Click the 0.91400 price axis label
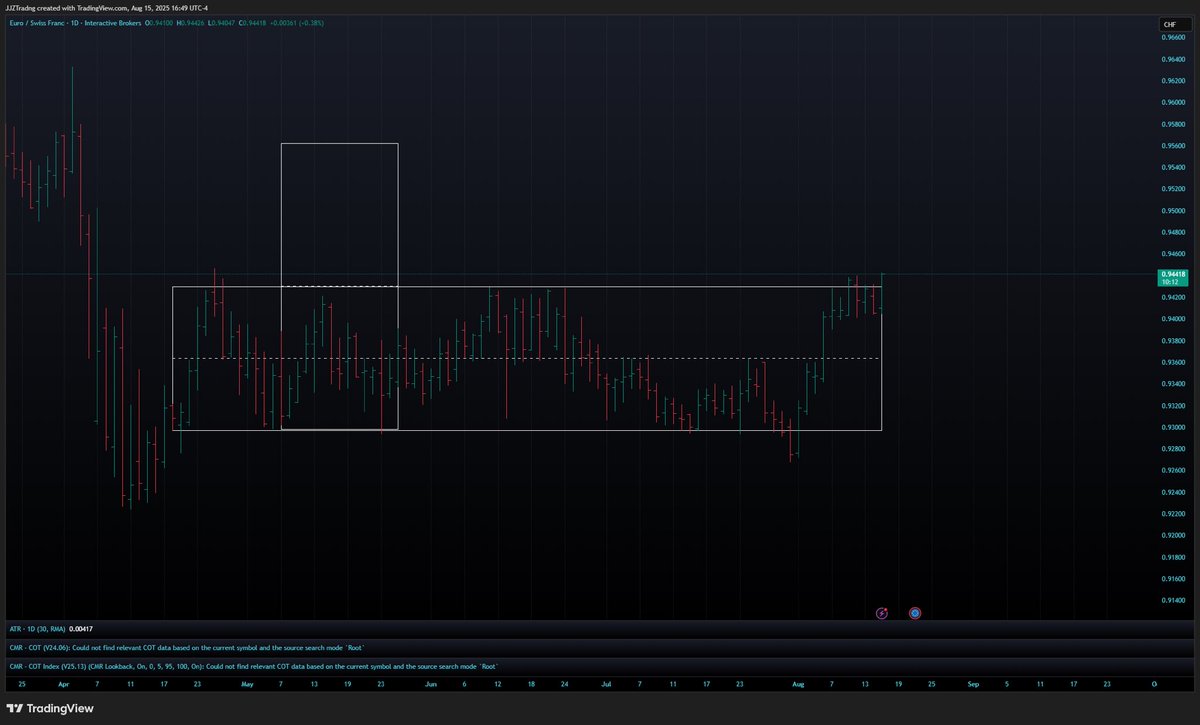The width and height of the screenshot is (1200, 725). point(1174,601)
